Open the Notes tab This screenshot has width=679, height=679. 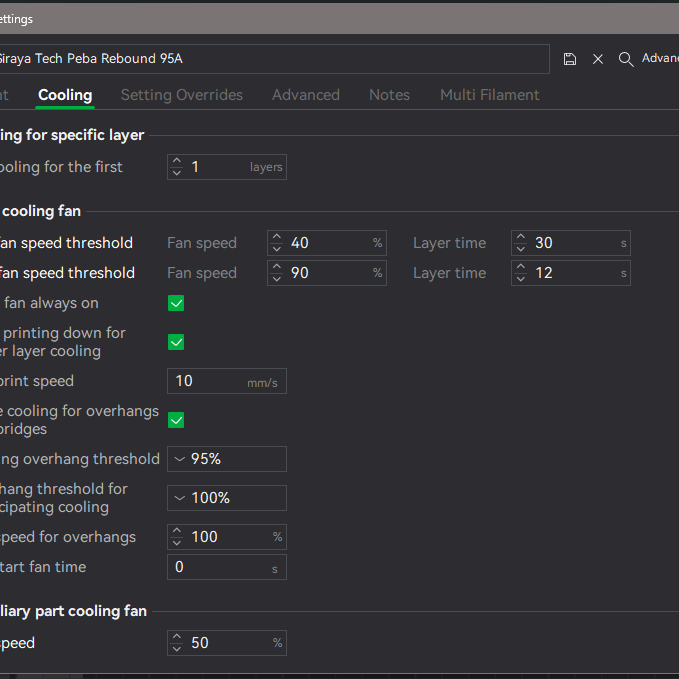(x=389, y=95)
